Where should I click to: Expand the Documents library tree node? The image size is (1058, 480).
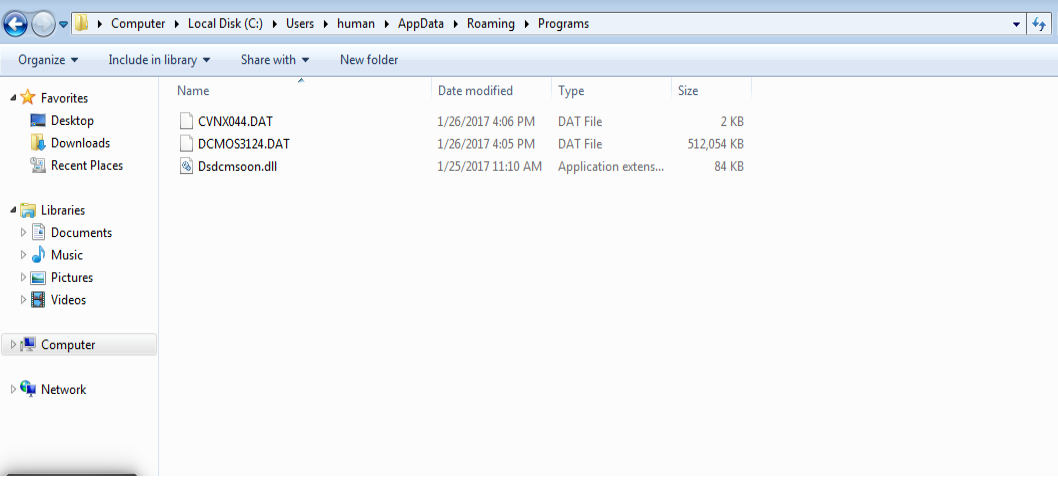click(24, 233)
